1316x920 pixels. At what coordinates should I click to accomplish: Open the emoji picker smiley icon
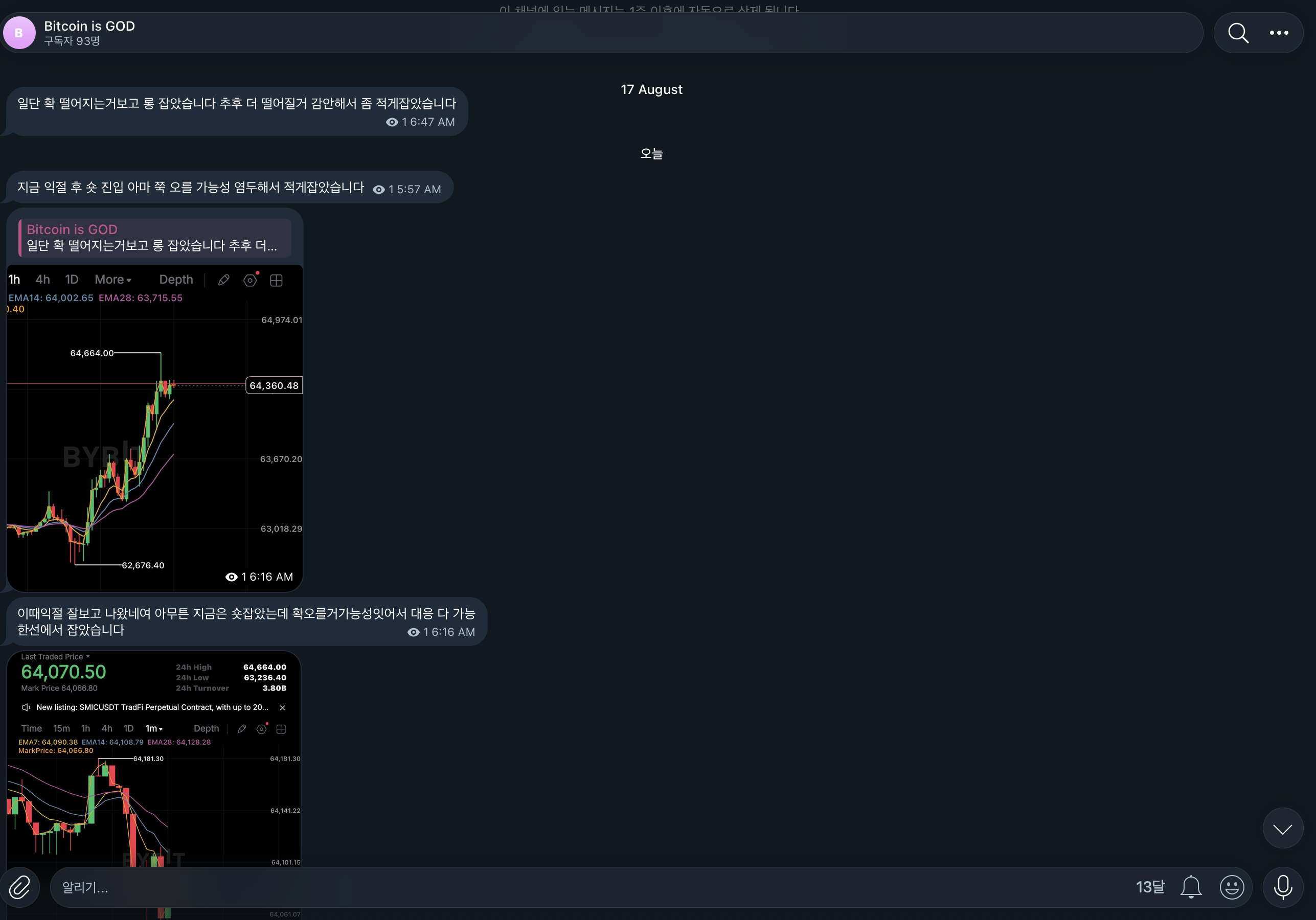[x=1232, y=887]
